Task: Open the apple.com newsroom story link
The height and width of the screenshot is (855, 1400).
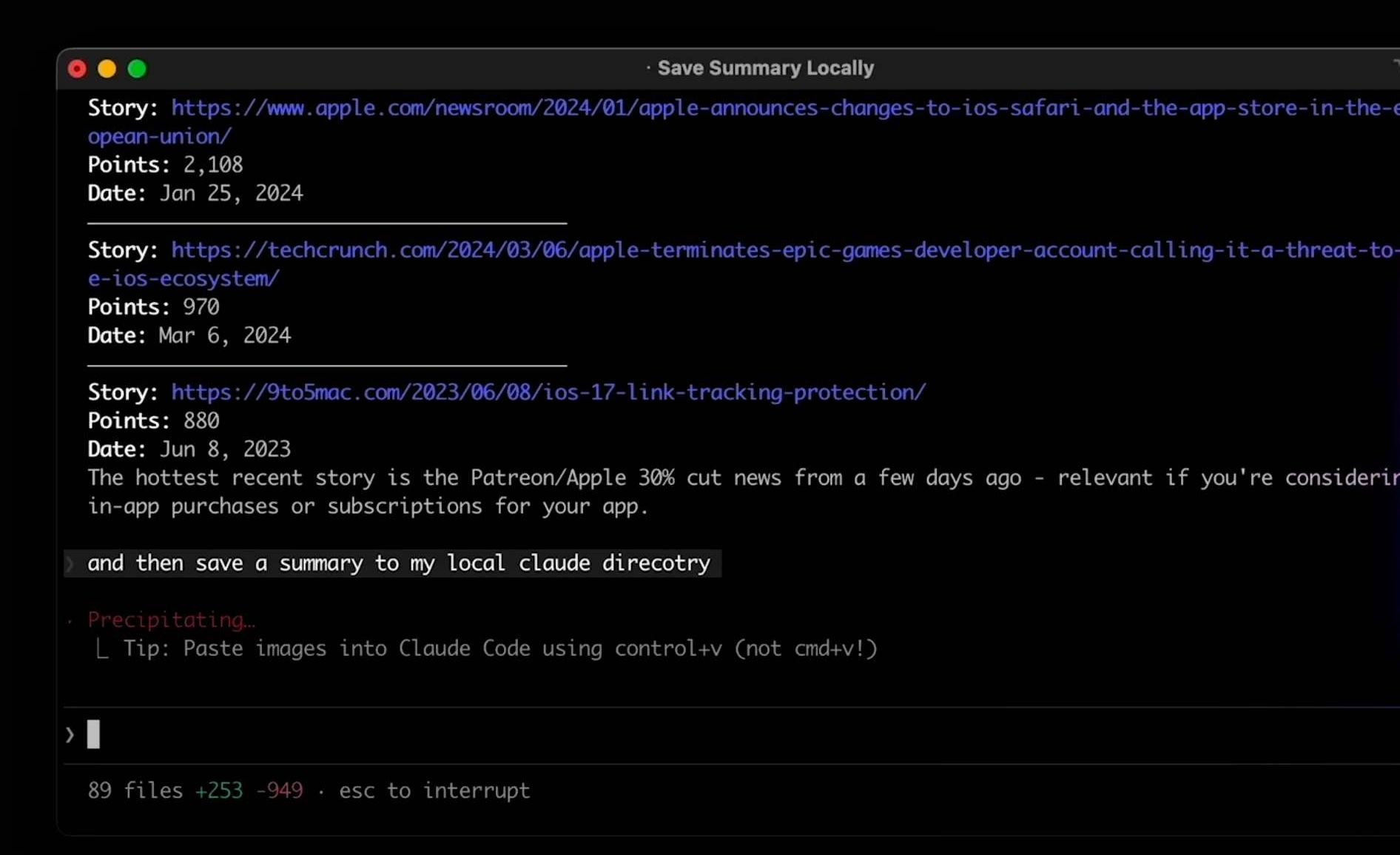Action: coord(744,122)
